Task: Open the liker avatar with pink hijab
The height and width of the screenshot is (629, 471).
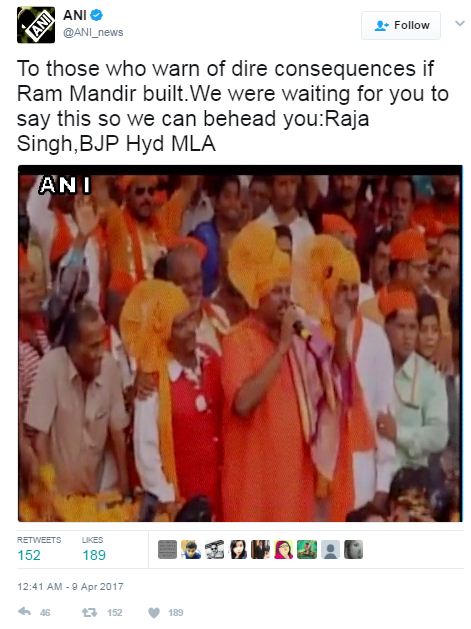Action: click(284, 550)
